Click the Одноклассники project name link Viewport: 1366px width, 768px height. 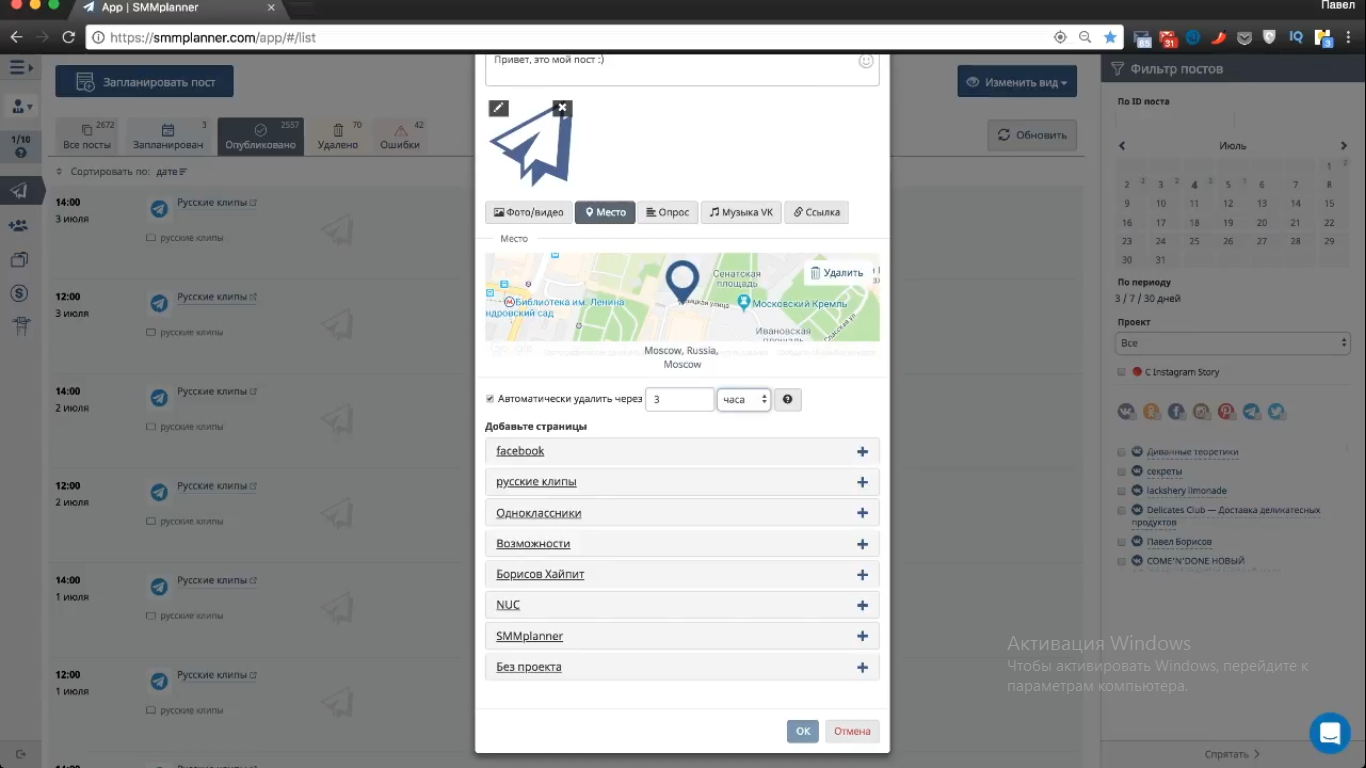pos(539,513)
